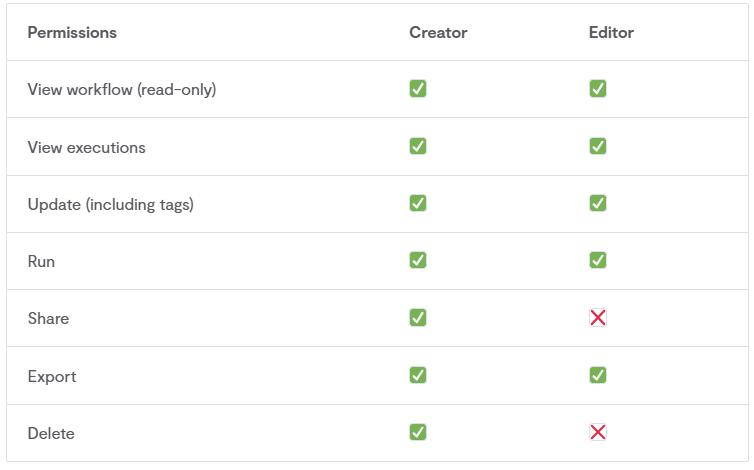Click Creator checkmark in Export row
754x470 pixels.
click(x=417, y=375)
